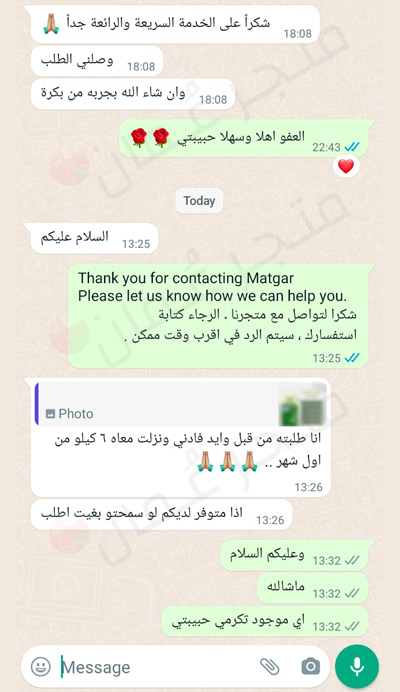Tap the red heart reaction
Viewport: 400px width, 692px height.
(x=346, y=166)
